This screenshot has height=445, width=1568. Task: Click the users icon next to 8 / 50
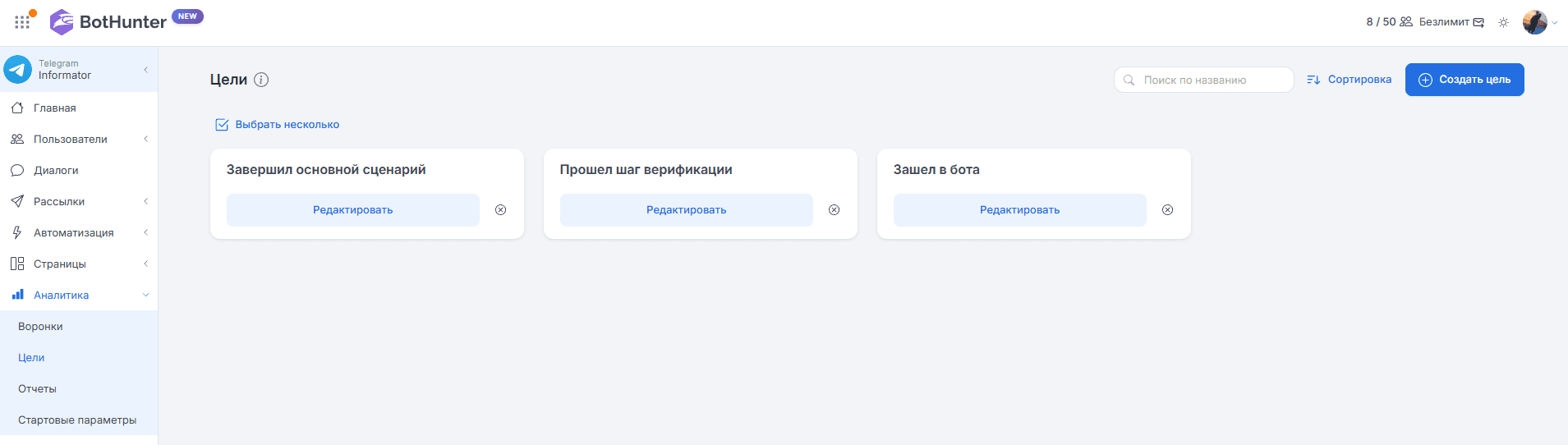click(x=1406, y=22)
